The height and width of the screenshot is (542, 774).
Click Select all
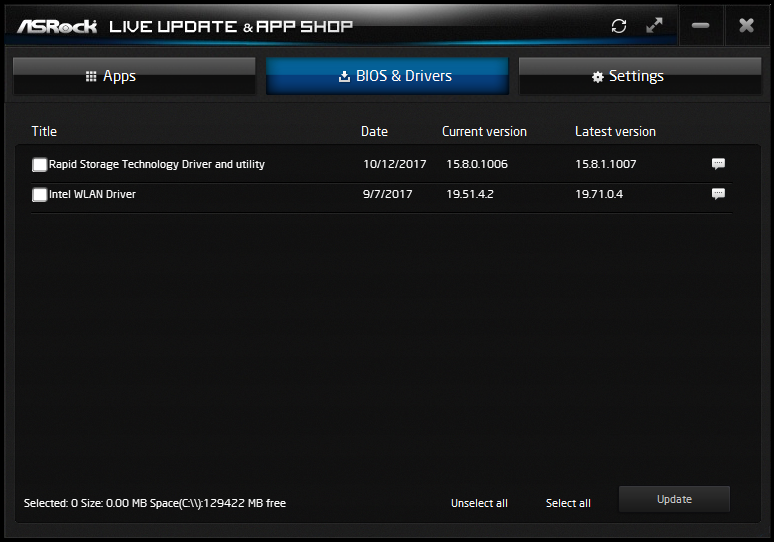click(x=568, y=503)
